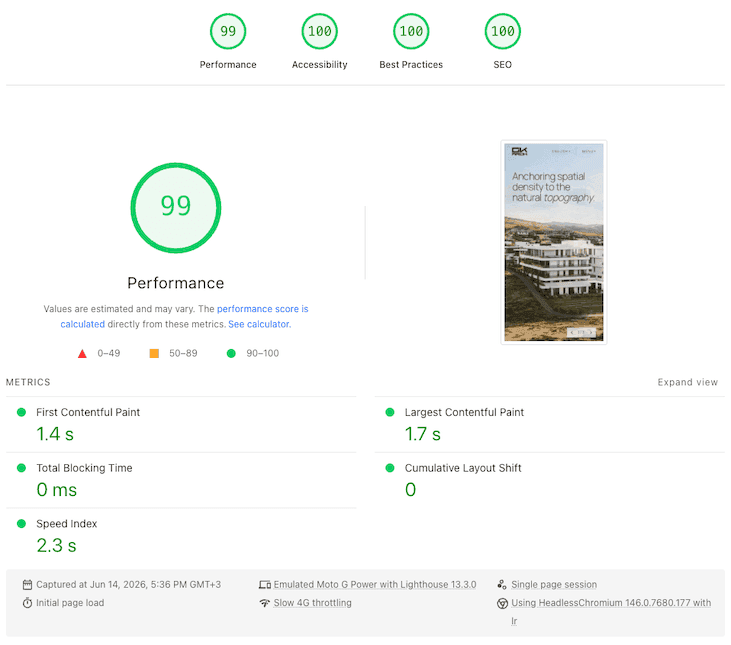
Task: Click the icon beside Single page session
Action: tap(502, 584)
